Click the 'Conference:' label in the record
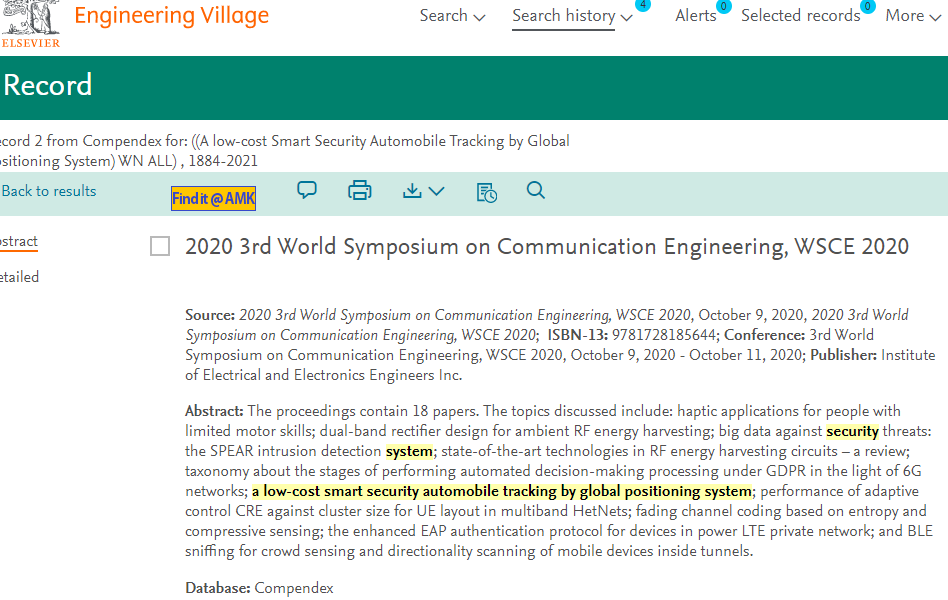Image resolution: width=948 pixels, height=600 pixels. click(x=764, y=335)
